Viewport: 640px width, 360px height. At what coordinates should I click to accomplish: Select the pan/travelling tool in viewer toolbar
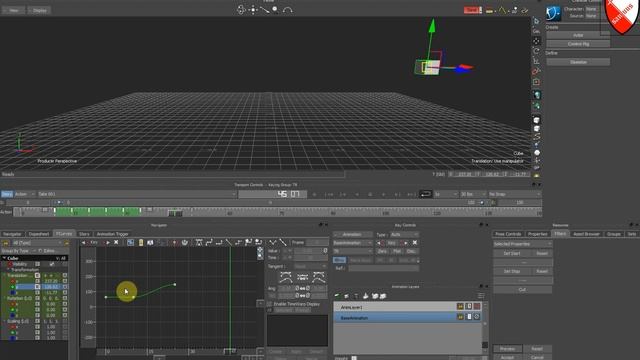coord(253,10)
